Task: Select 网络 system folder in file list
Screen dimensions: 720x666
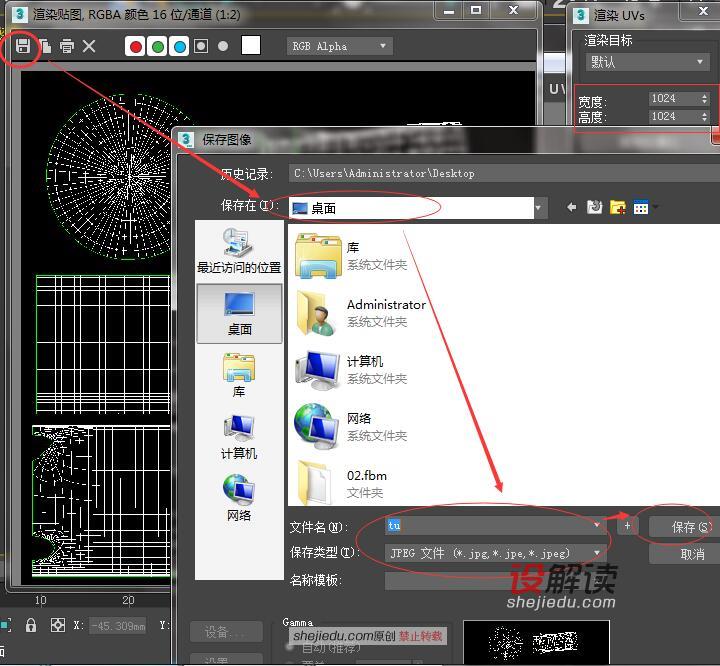Action: [x=351, y=427]
